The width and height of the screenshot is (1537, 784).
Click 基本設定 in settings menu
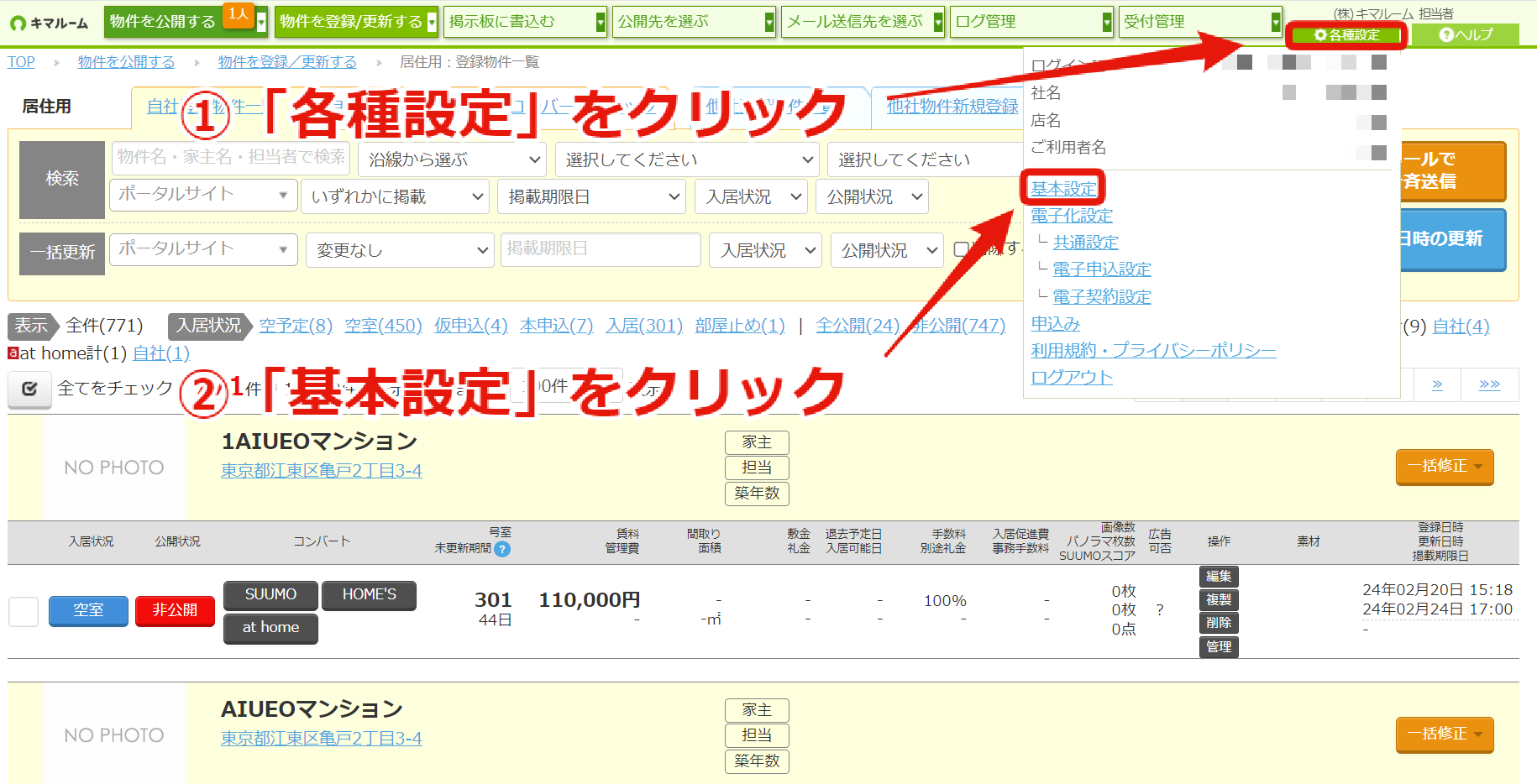click(x=1064, y=188)
